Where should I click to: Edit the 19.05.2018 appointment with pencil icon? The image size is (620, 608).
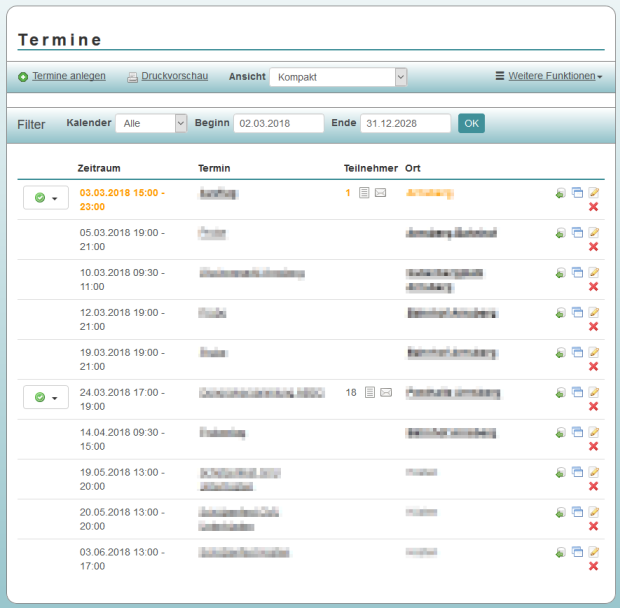pos(593,472)
